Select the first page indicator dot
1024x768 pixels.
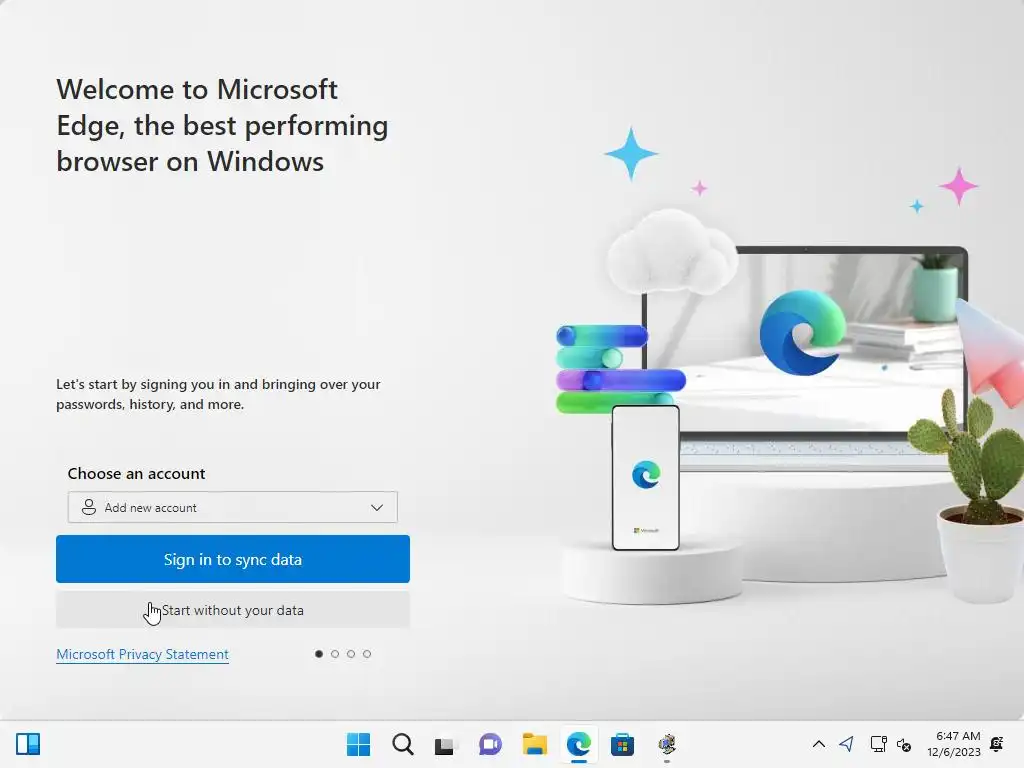pyautogui.click(x=319, y=654)
